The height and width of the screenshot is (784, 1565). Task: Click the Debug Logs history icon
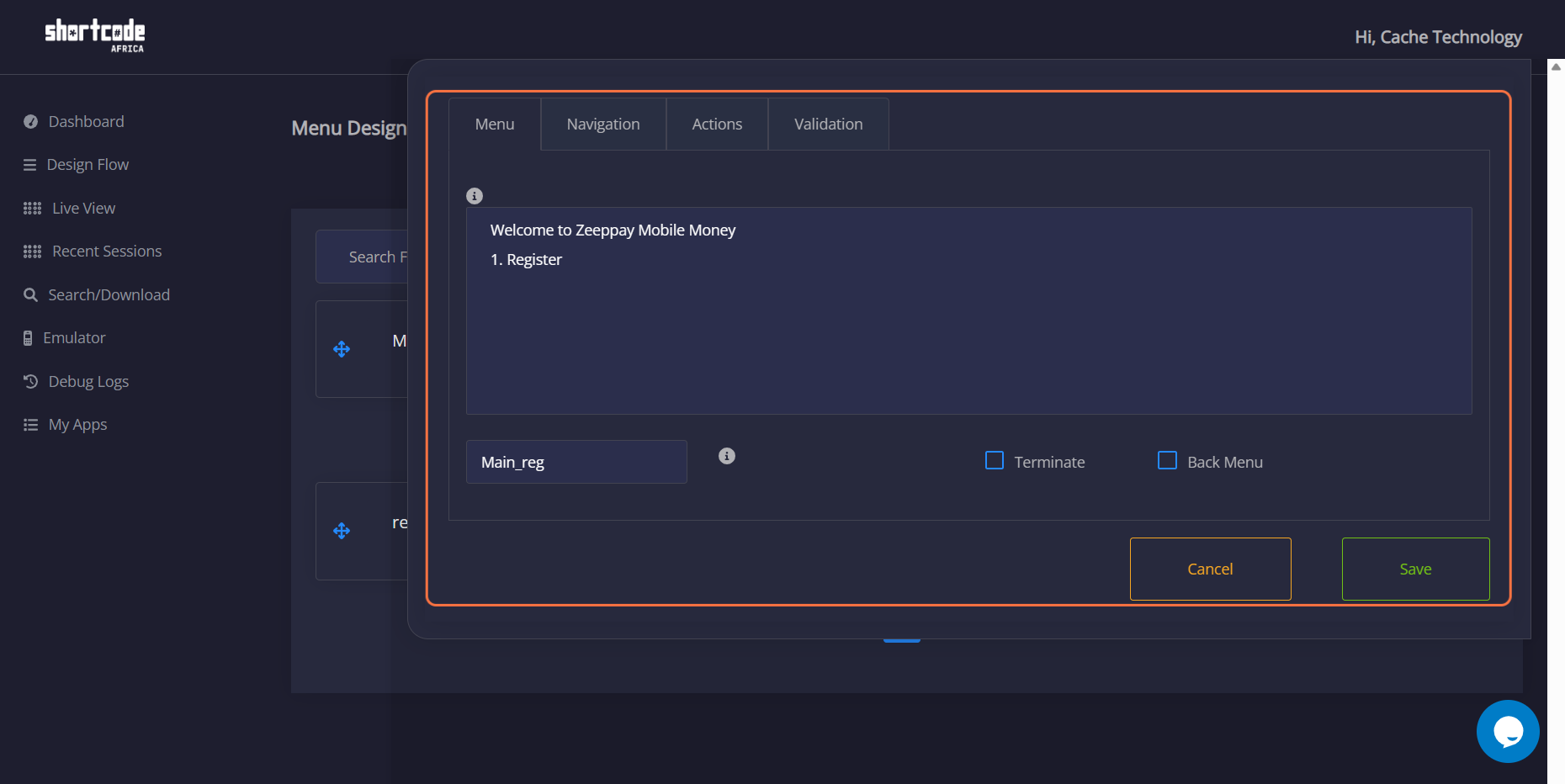[31, 381]
